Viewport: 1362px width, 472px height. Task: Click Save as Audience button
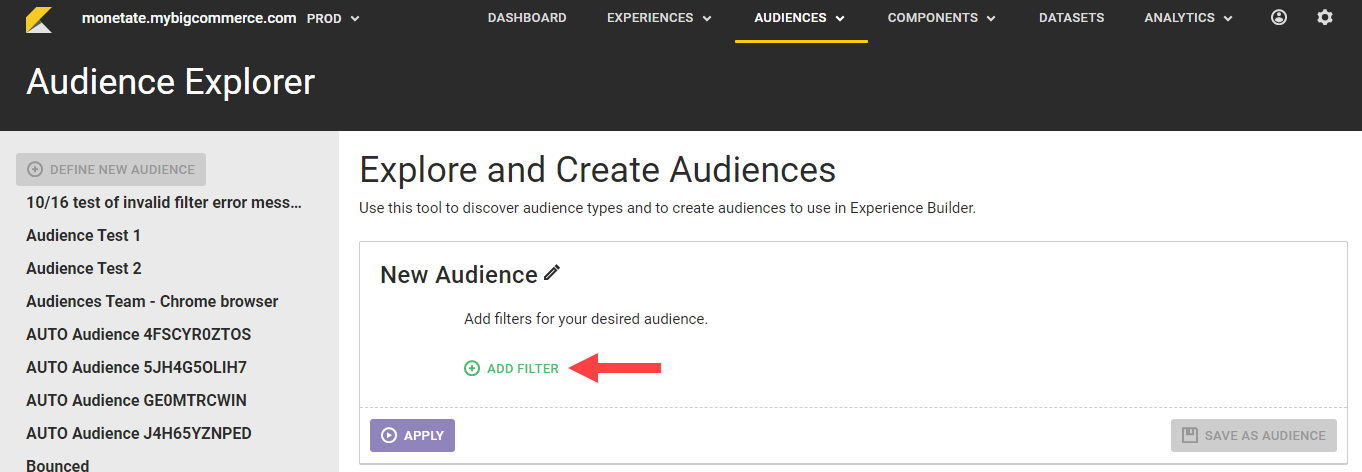pos(1254,435)
